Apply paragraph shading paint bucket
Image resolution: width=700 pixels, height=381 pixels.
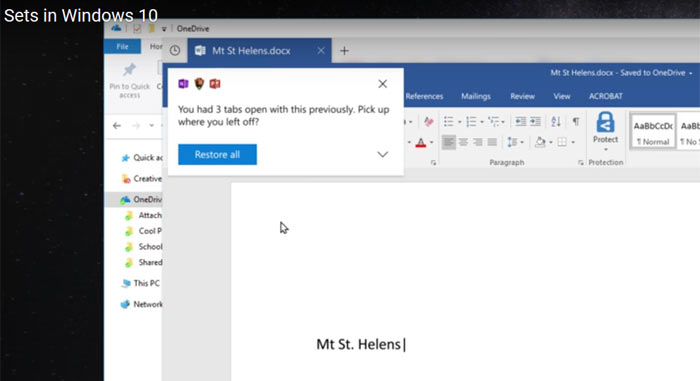click(x=540, y=142)
